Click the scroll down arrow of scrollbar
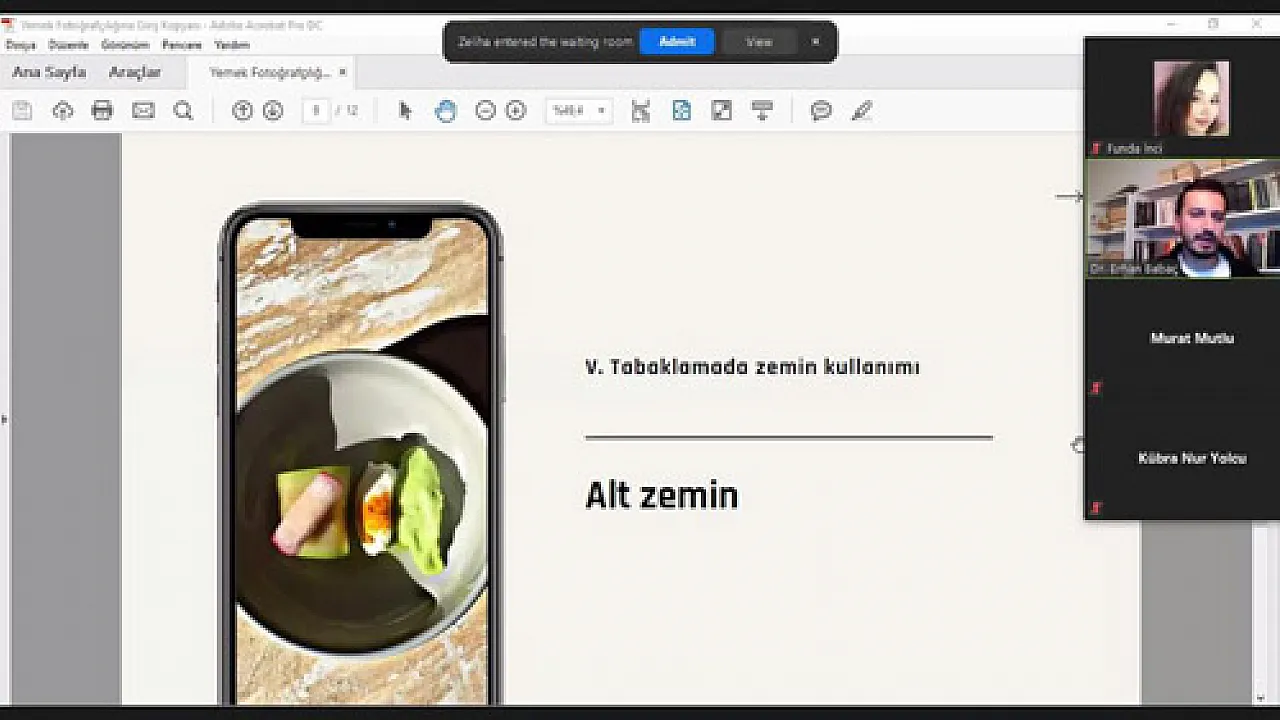This screenshot has height=720, width=1280. [x=1259, y=697]
